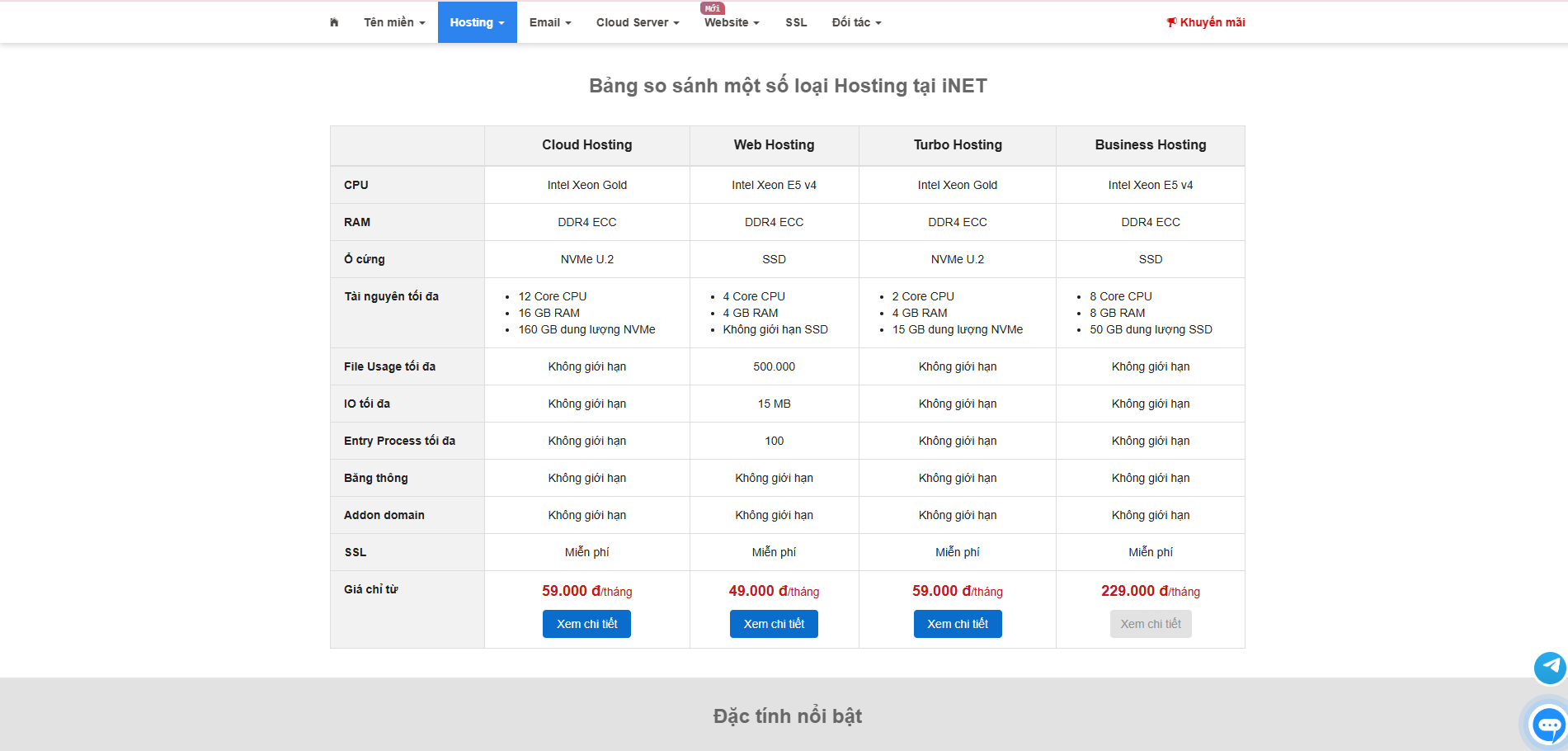
Task: View details for Turbo Hosting plan
Action: click(x=957, y=624)
